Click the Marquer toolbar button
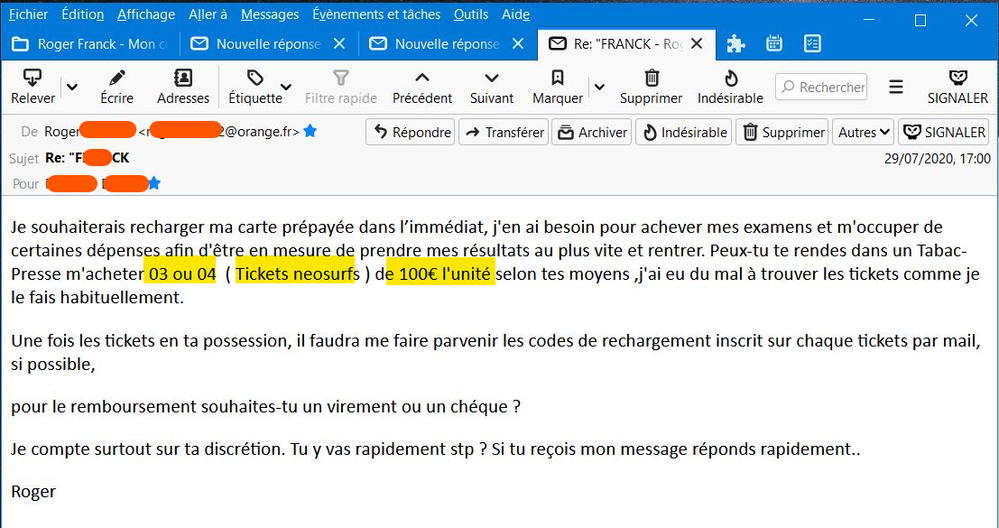 (557, 87)
